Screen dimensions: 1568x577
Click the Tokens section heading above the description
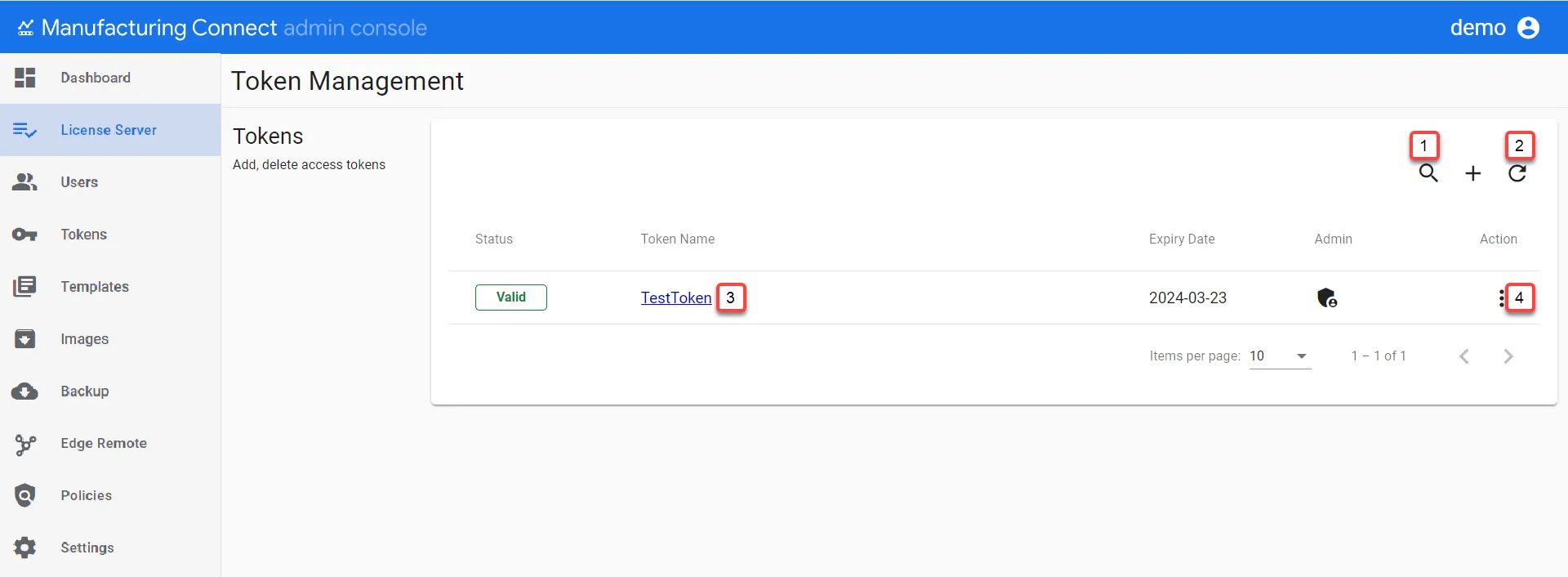tap(268, 136)
